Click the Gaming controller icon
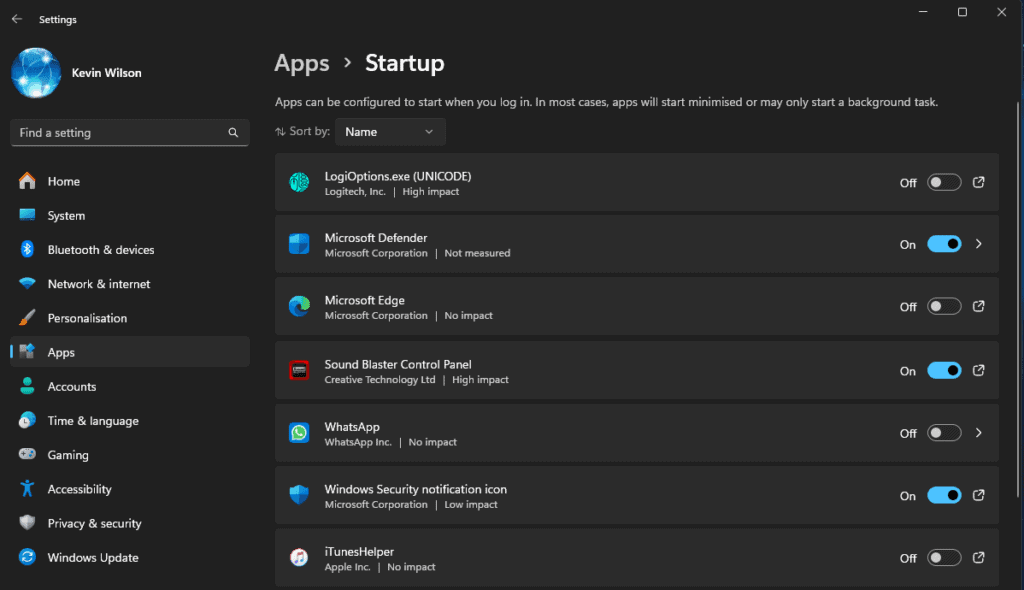1024x590 pixels. tap(27, 454)
